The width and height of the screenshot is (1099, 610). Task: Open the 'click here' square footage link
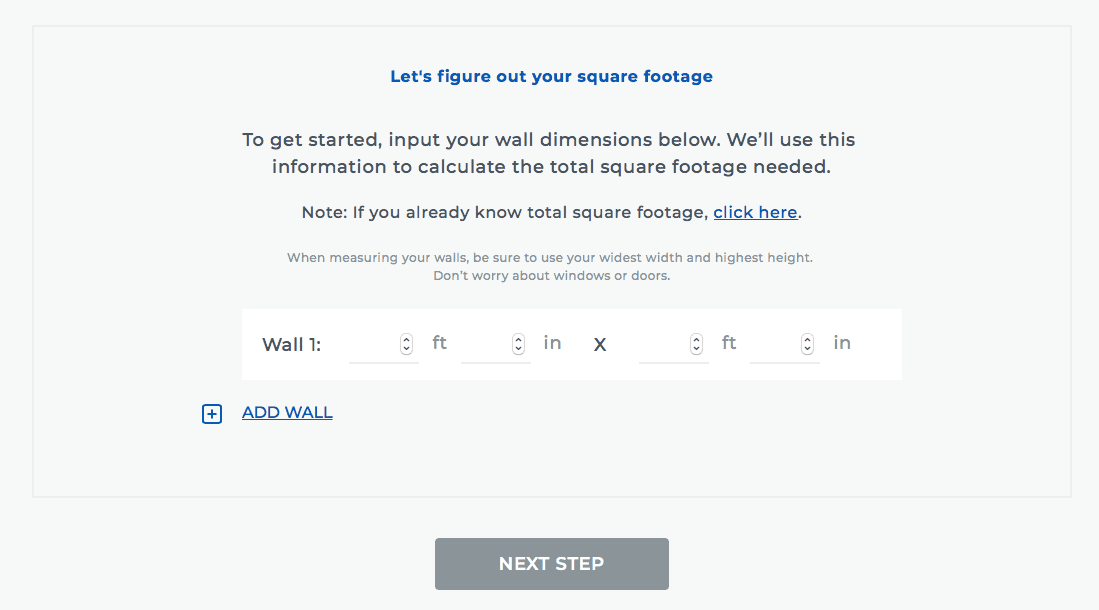coord(755,212)
